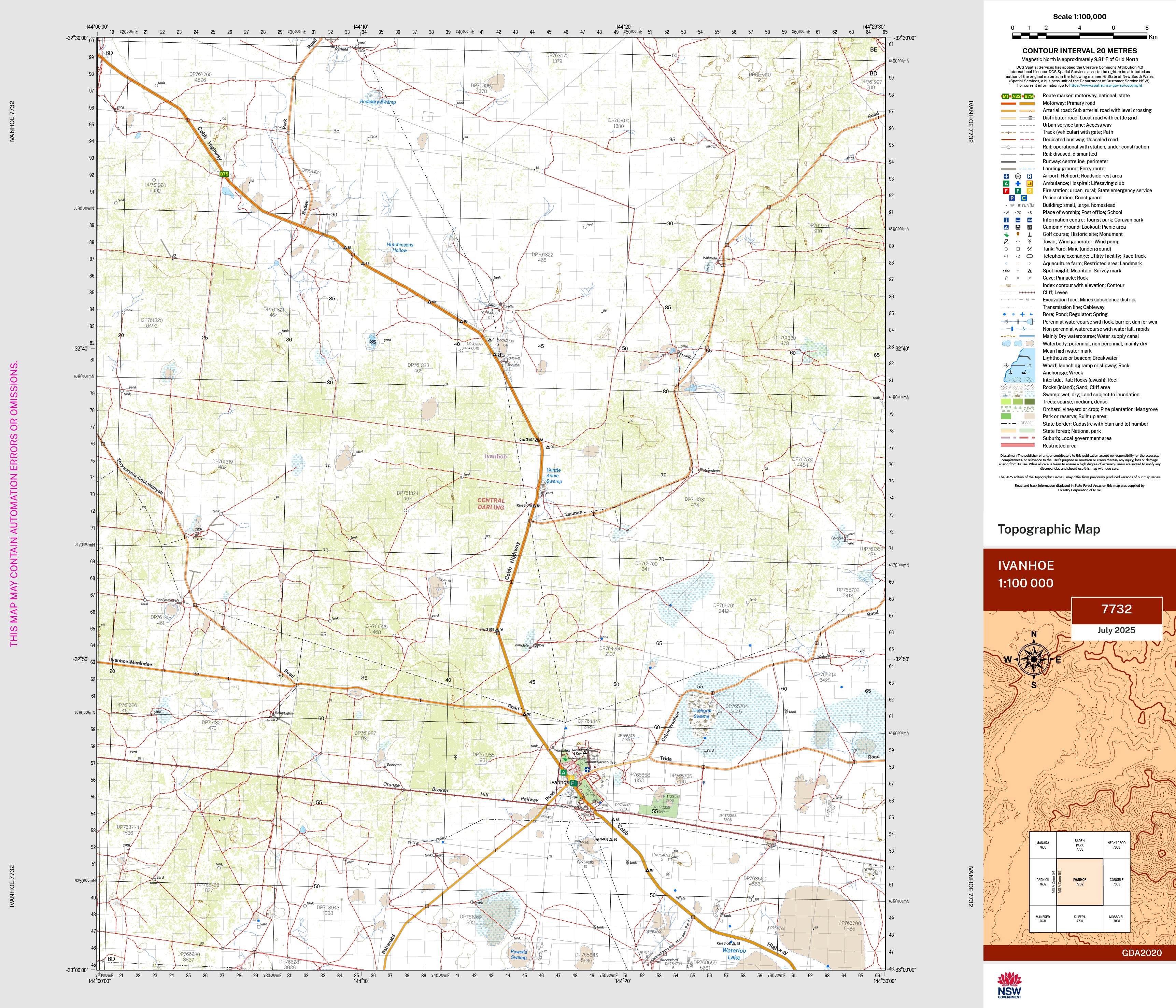
Task: Click the Kilfera 7731 adjoining sheet cell
Action: tap(1079, 919)
